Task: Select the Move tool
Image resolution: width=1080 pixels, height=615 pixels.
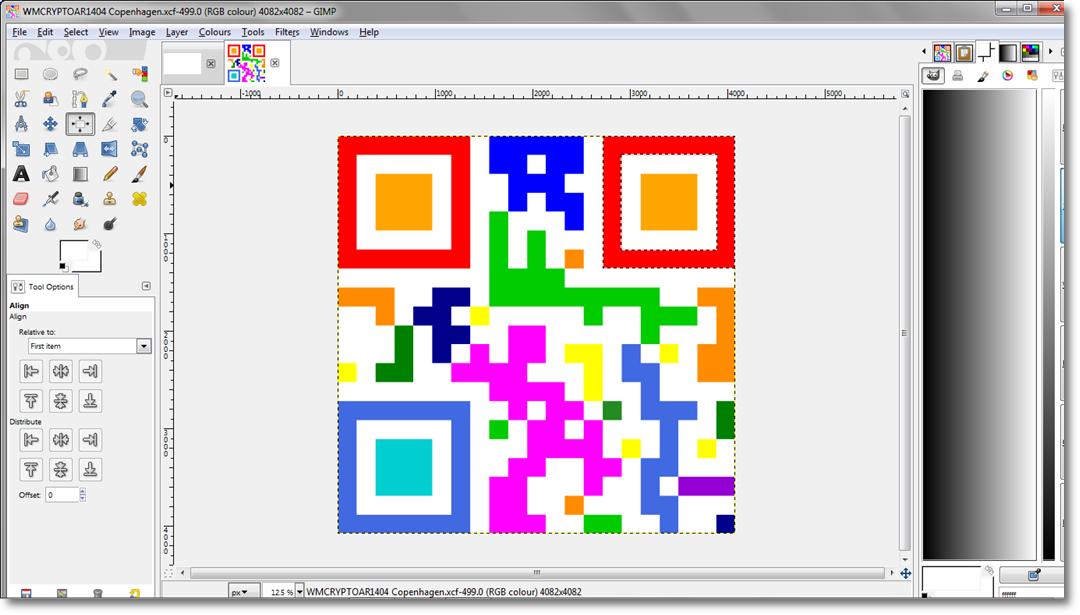Action: [x=50, y=124]
